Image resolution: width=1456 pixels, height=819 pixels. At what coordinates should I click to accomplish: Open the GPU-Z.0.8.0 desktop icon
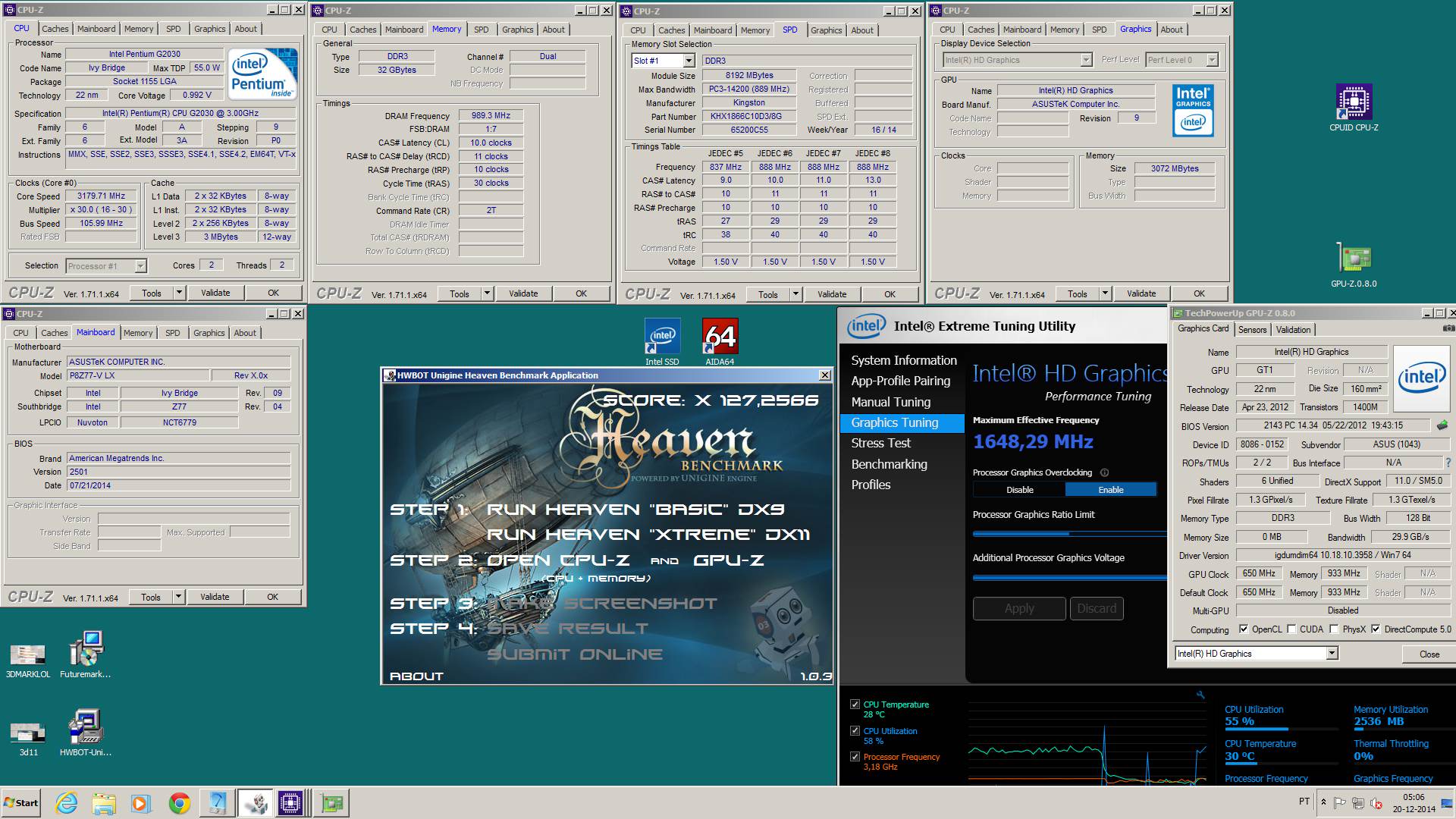[1354, 265]
